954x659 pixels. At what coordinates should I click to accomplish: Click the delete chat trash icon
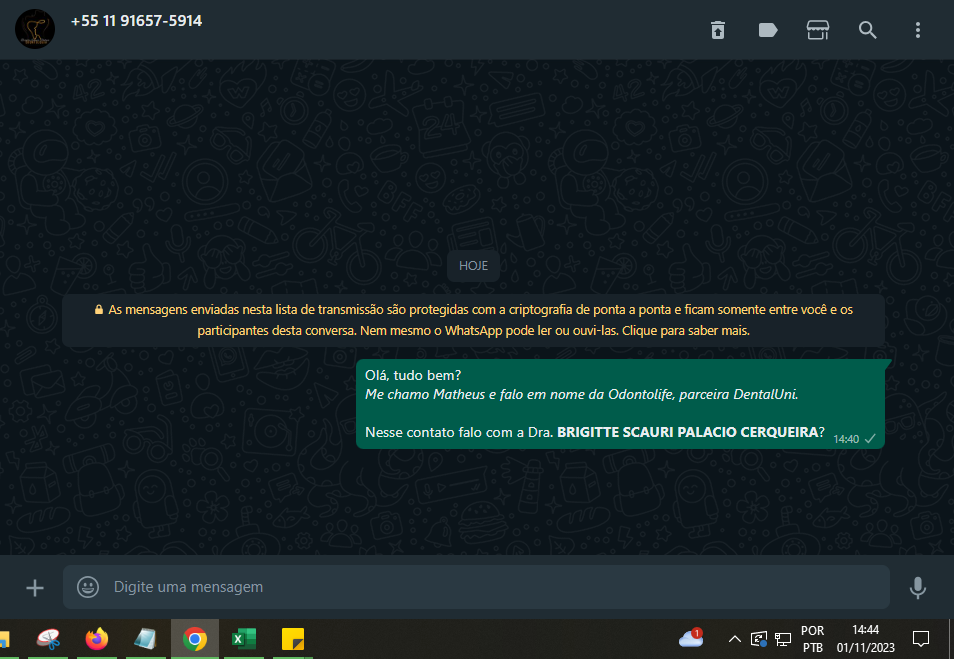[718, 30]
